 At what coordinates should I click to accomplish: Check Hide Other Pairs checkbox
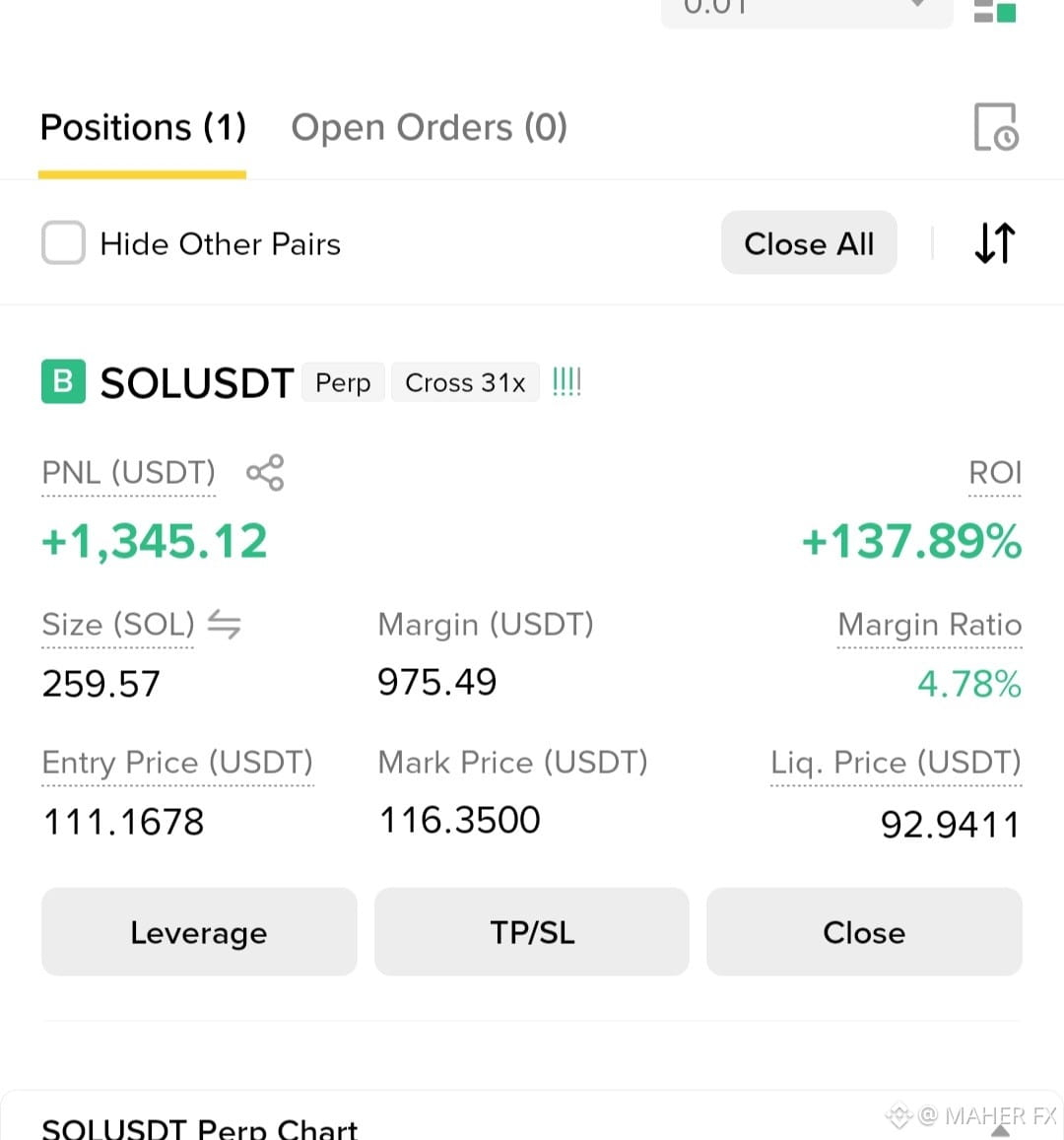[x=63, y=242]
